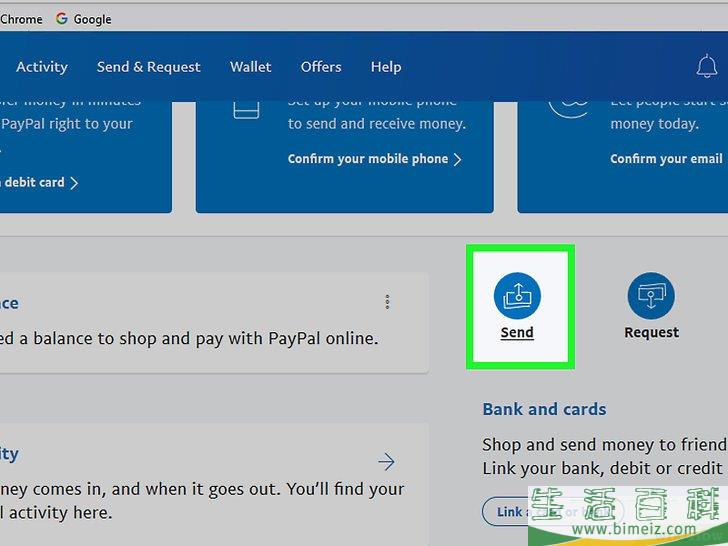Click the Send money circular icon
Image resolution: width=728 pixels, height=546 pixels.
[517, 296]
